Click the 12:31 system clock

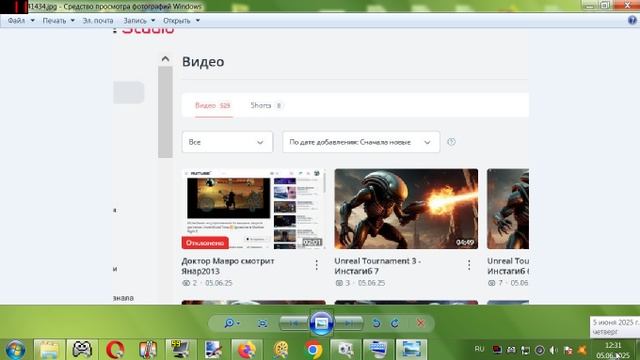click(x=613, y=345)
